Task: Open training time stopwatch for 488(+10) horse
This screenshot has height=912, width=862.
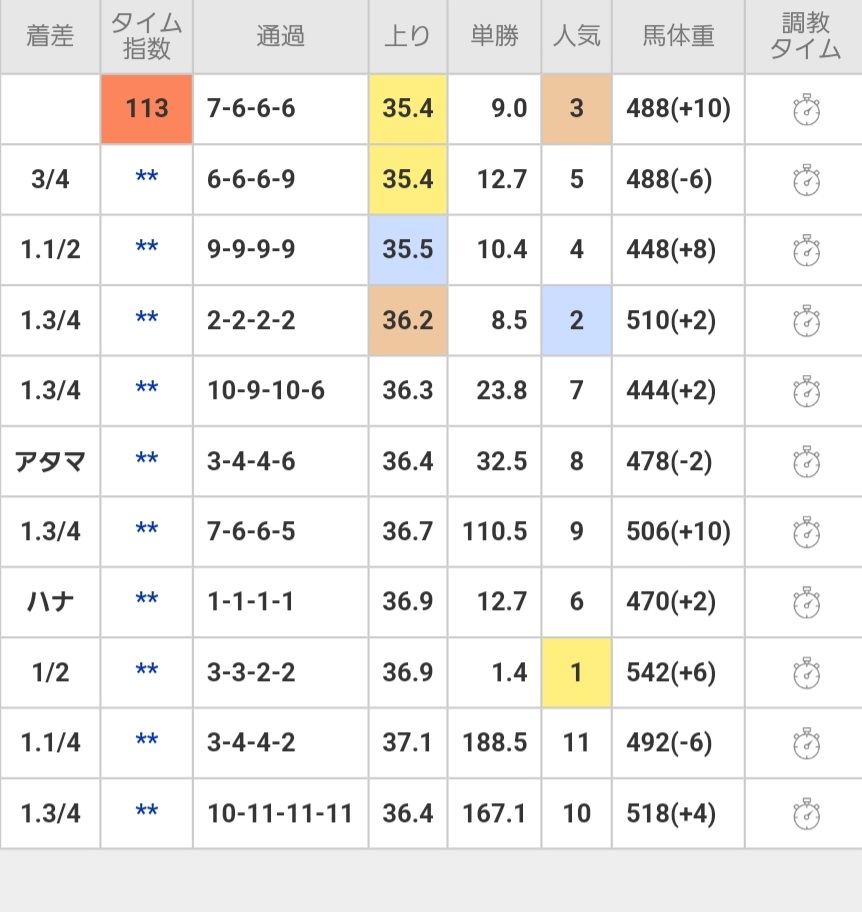Action: point(806,109)
